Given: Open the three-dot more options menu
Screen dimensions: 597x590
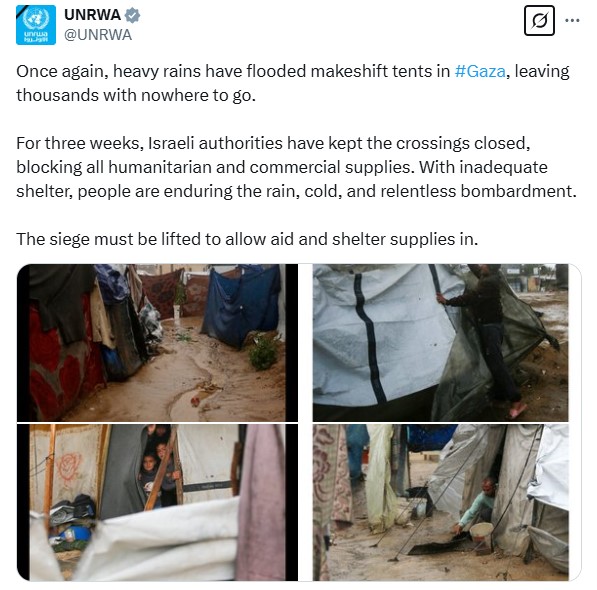Looking at the screenshot, I should [572, 21].
